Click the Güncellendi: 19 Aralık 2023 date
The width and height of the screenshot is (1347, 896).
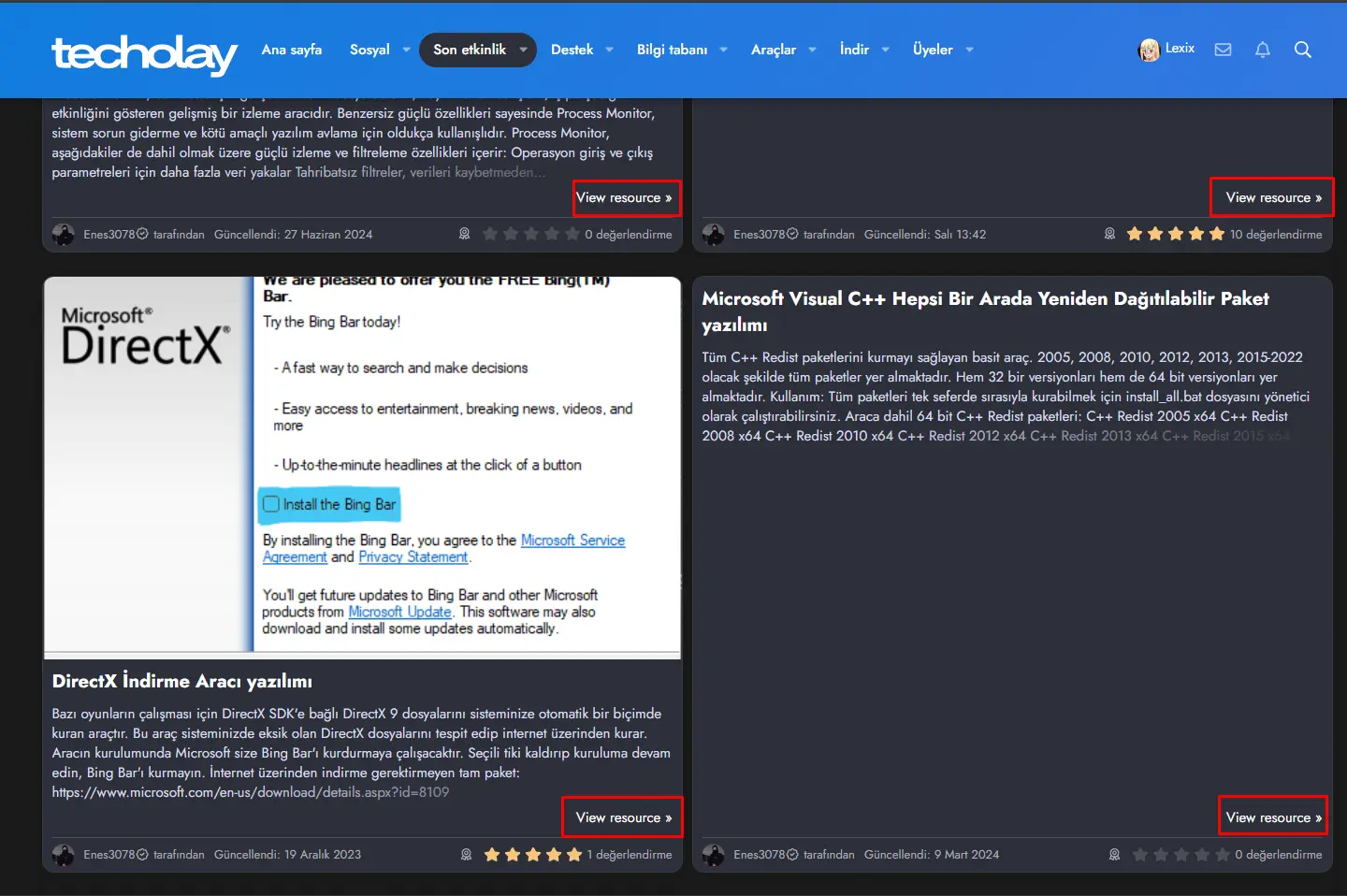[x=287, y=855]
